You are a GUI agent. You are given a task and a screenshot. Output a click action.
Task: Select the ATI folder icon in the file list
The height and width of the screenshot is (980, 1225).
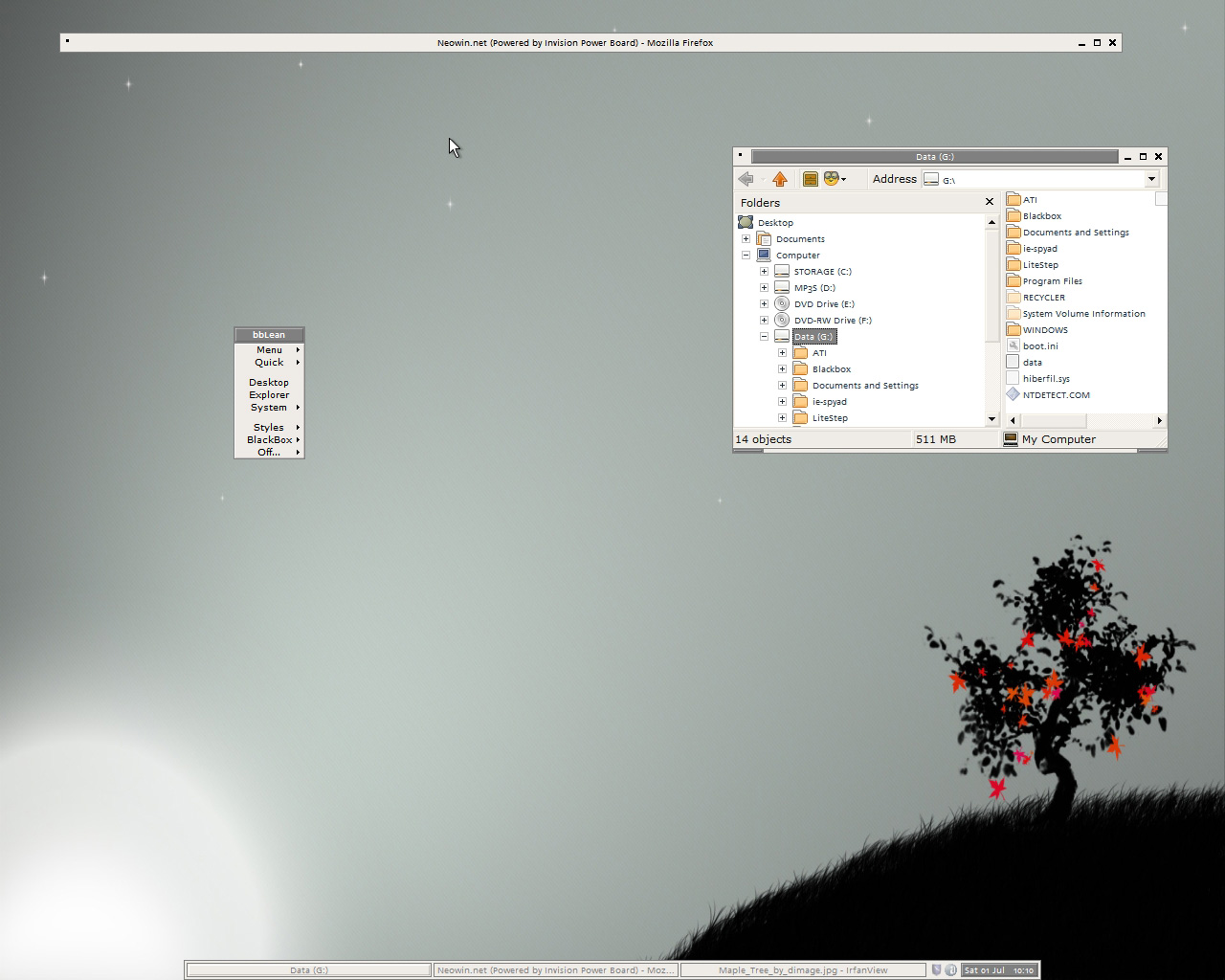point(1013,199)
